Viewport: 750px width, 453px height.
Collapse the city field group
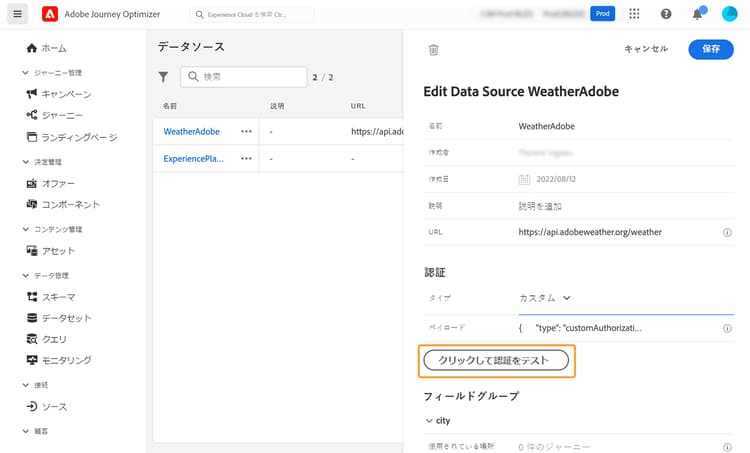click(429, 420)
